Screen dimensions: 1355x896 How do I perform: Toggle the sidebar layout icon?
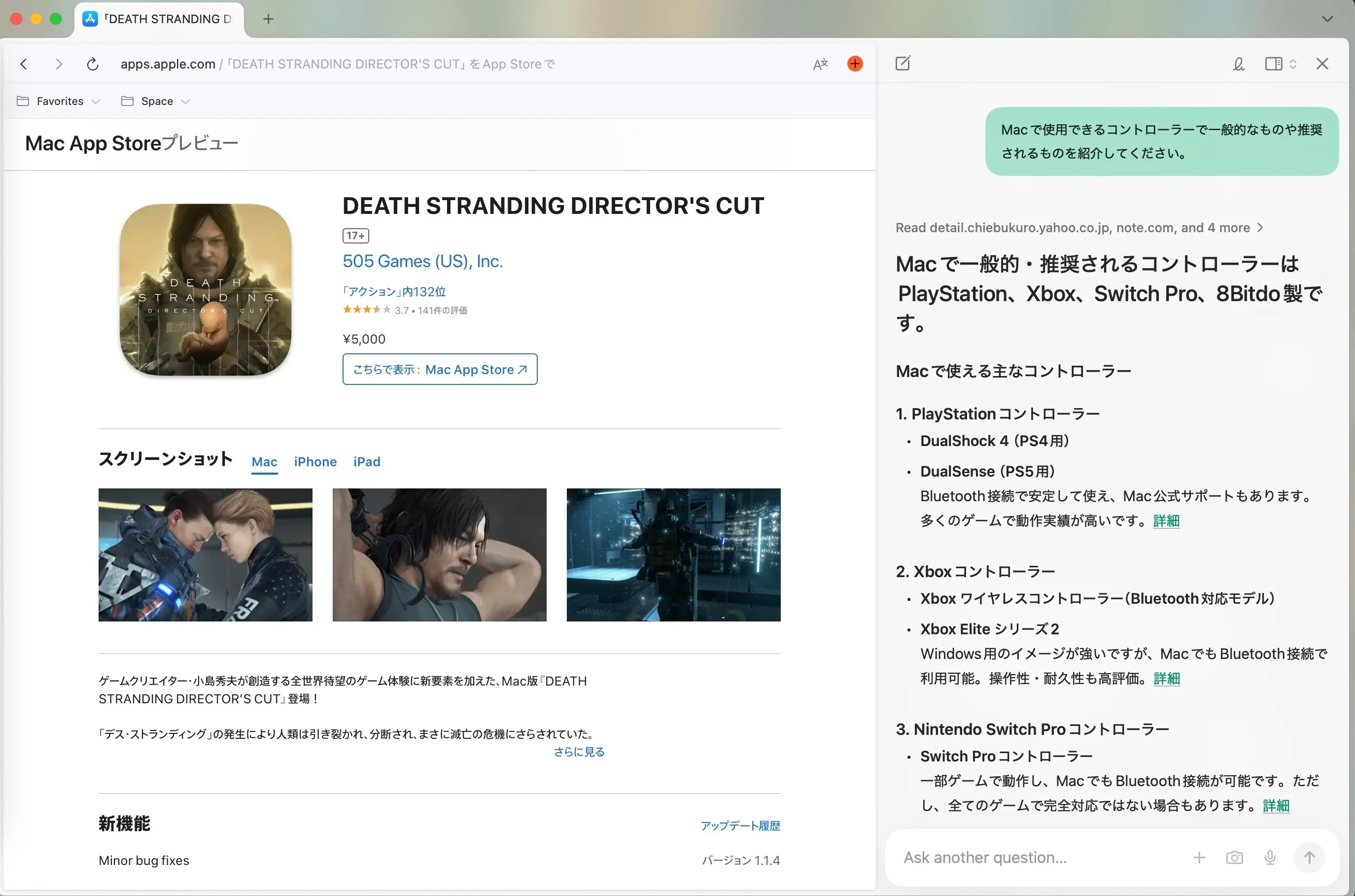(x=1273, y=64)
